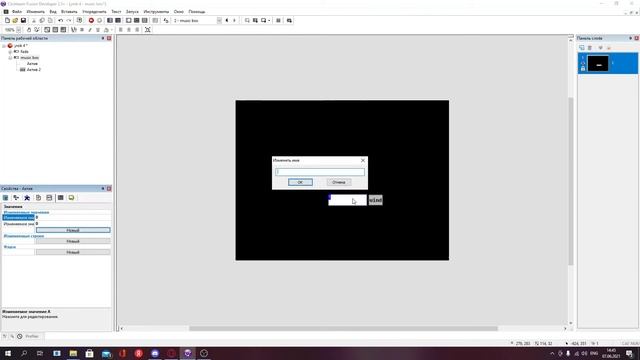Toggle the lock on layer 1

(583, 69)
